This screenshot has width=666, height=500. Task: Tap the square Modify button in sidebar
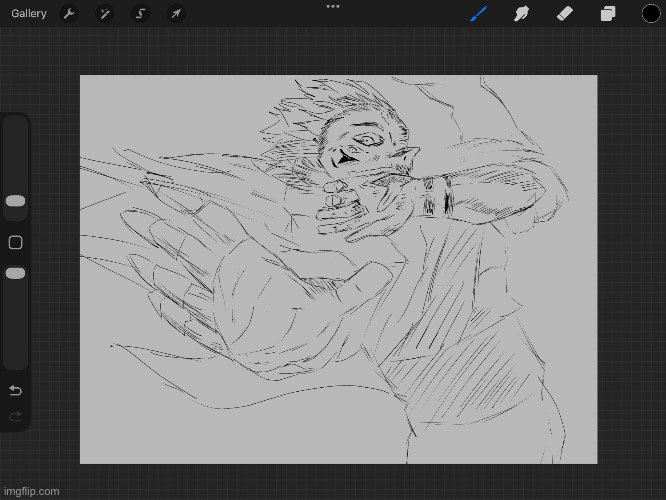[16, 243]
